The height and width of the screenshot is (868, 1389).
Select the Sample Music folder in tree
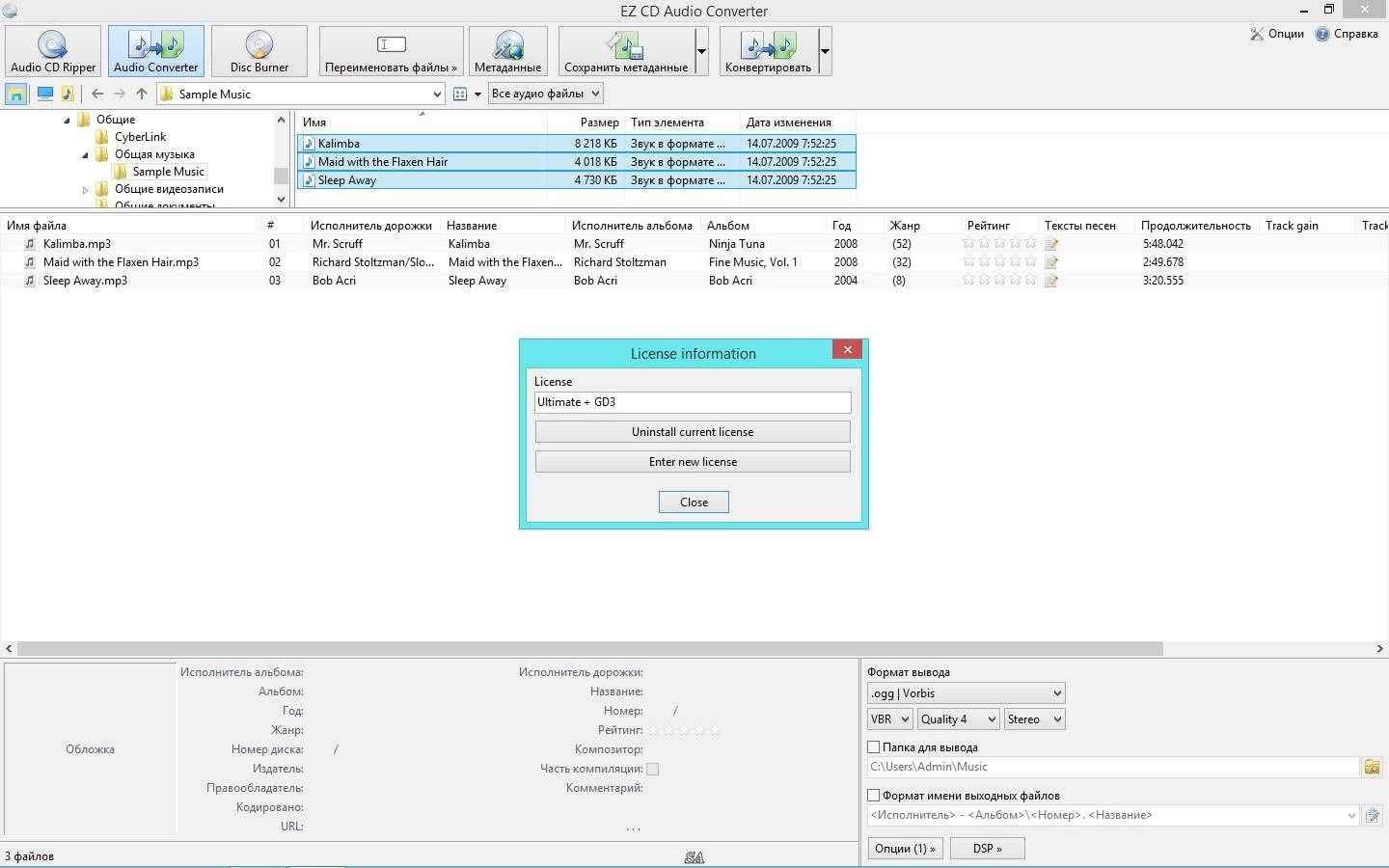[168, 172]
